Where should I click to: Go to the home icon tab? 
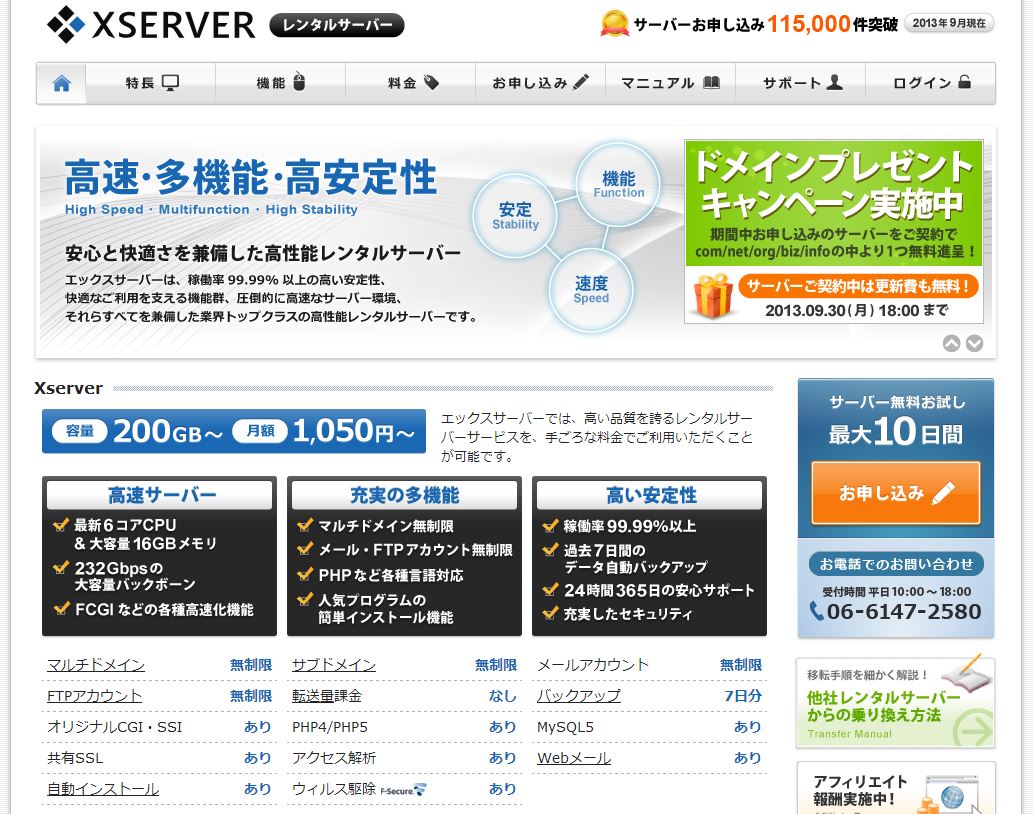coord(61,83)
